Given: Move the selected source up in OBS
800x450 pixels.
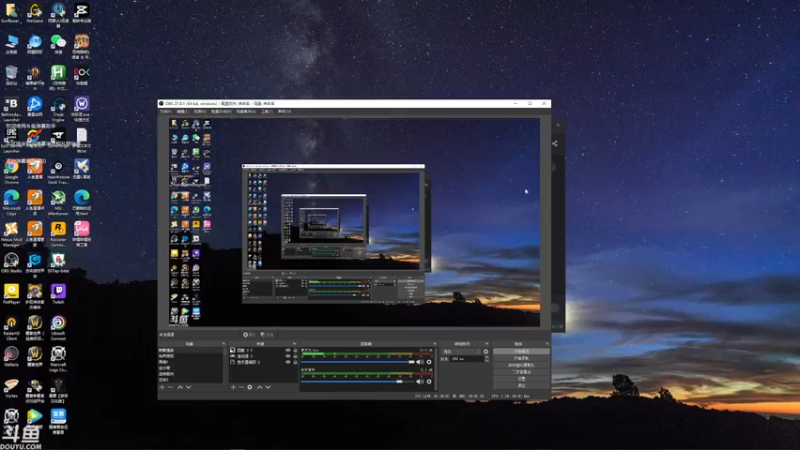Looking at the screenshot, I should click(x=259, y=387).
